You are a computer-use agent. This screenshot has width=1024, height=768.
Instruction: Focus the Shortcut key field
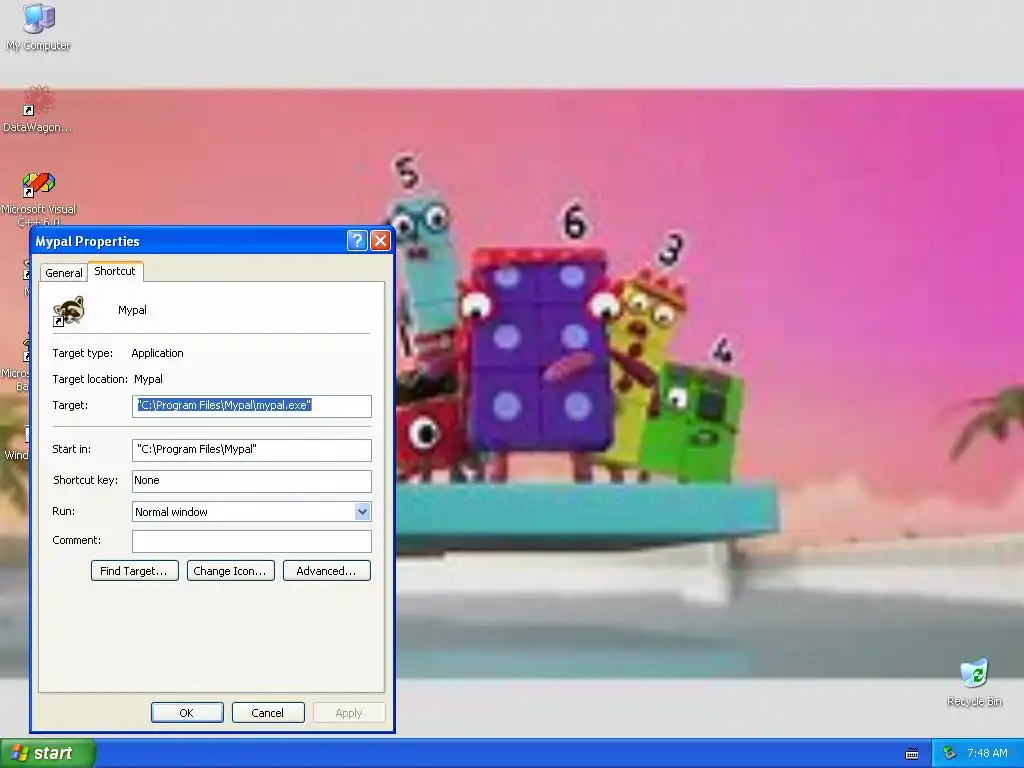pyautogui.click(x=251, y=481)
